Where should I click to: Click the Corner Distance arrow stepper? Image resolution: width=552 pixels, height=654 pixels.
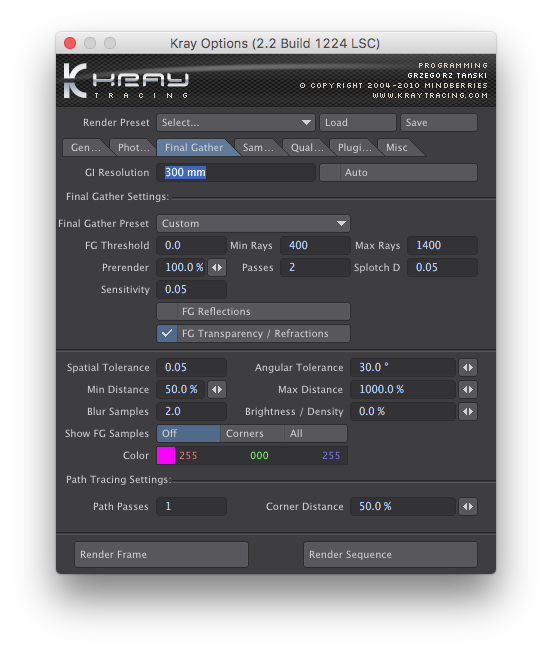[468, 506]
